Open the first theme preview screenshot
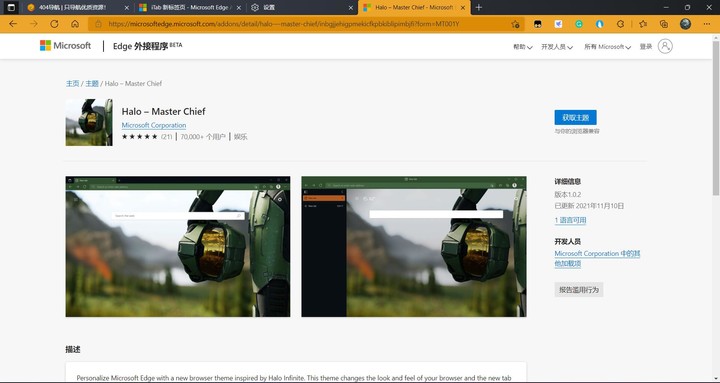 pos(178,247)
